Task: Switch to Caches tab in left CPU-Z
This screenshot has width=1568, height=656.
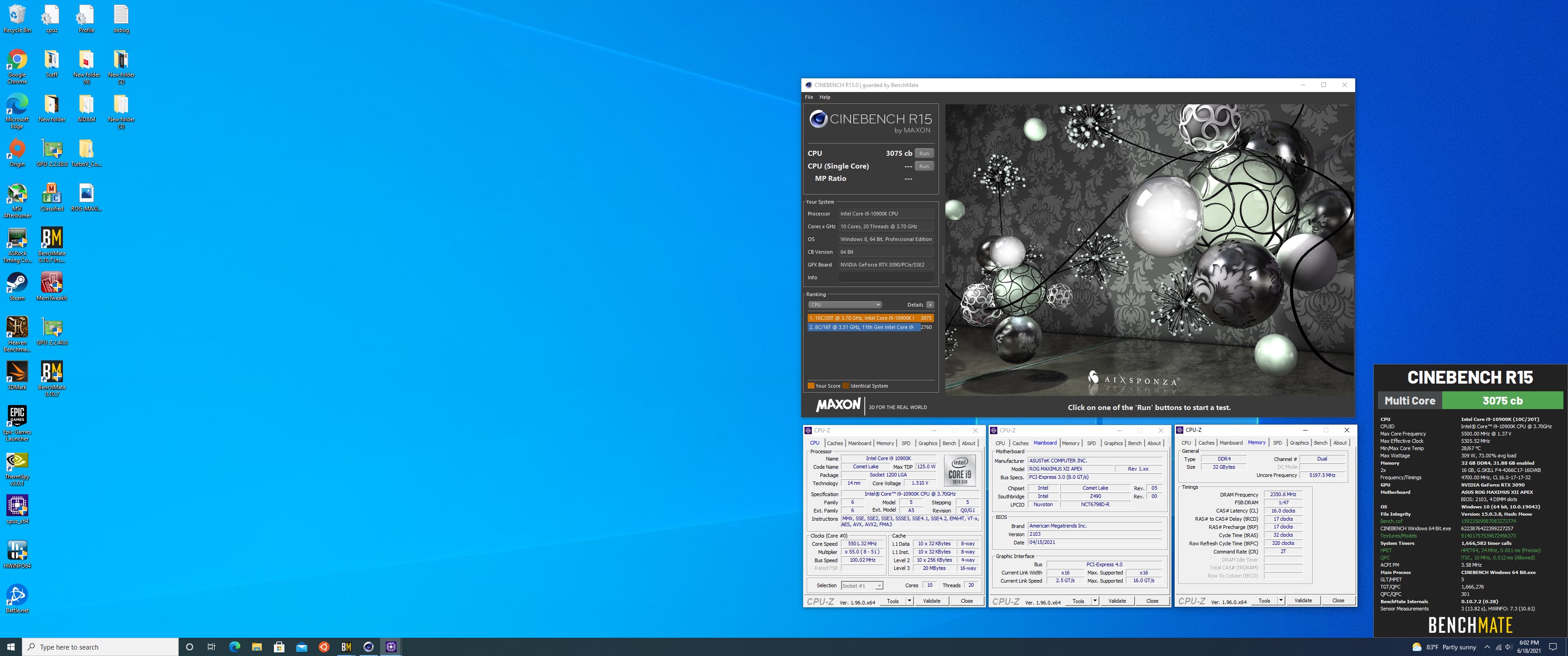Action: click(835, 443)
